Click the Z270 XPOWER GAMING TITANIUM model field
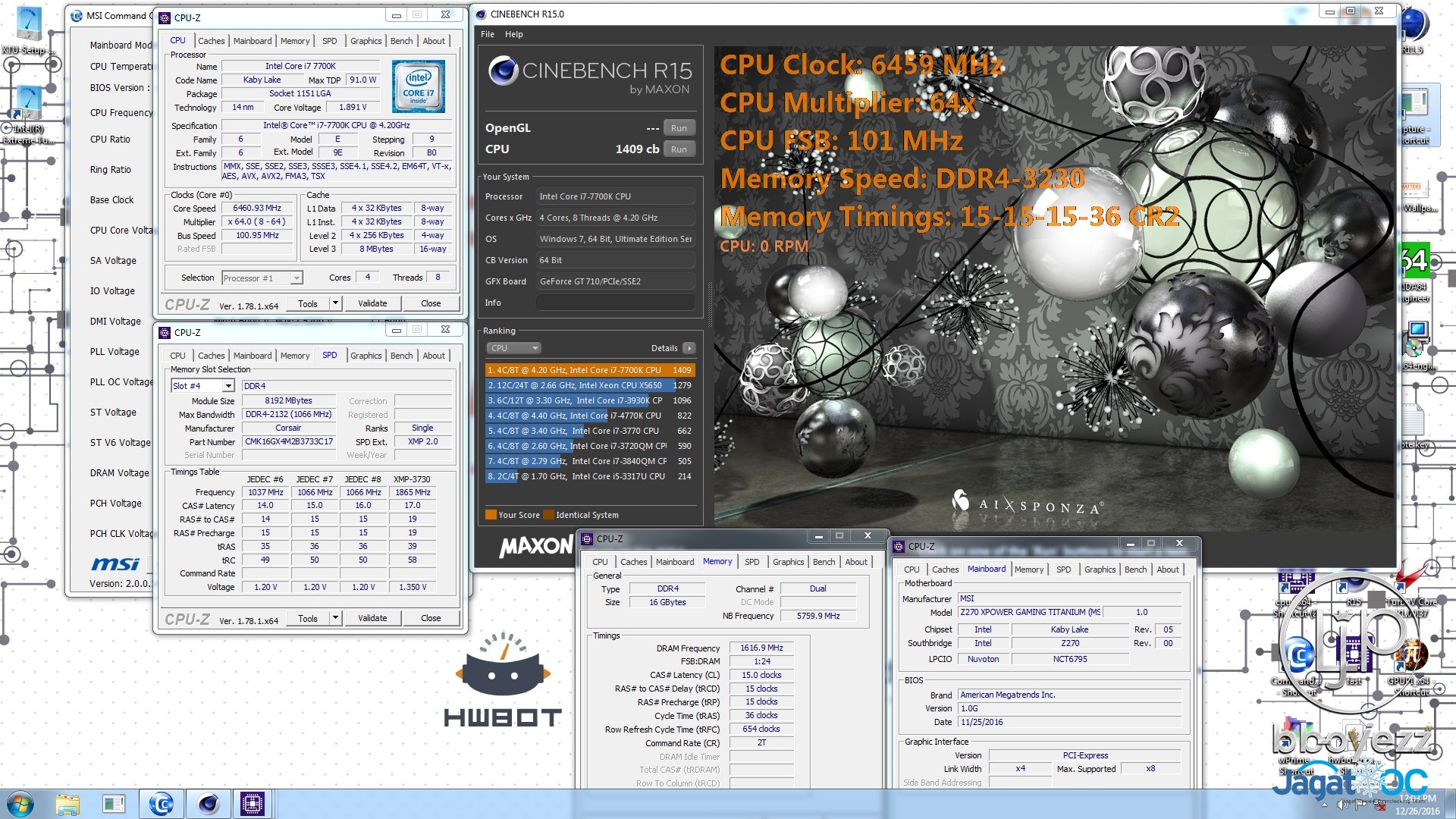 [x=1030, y=612]
